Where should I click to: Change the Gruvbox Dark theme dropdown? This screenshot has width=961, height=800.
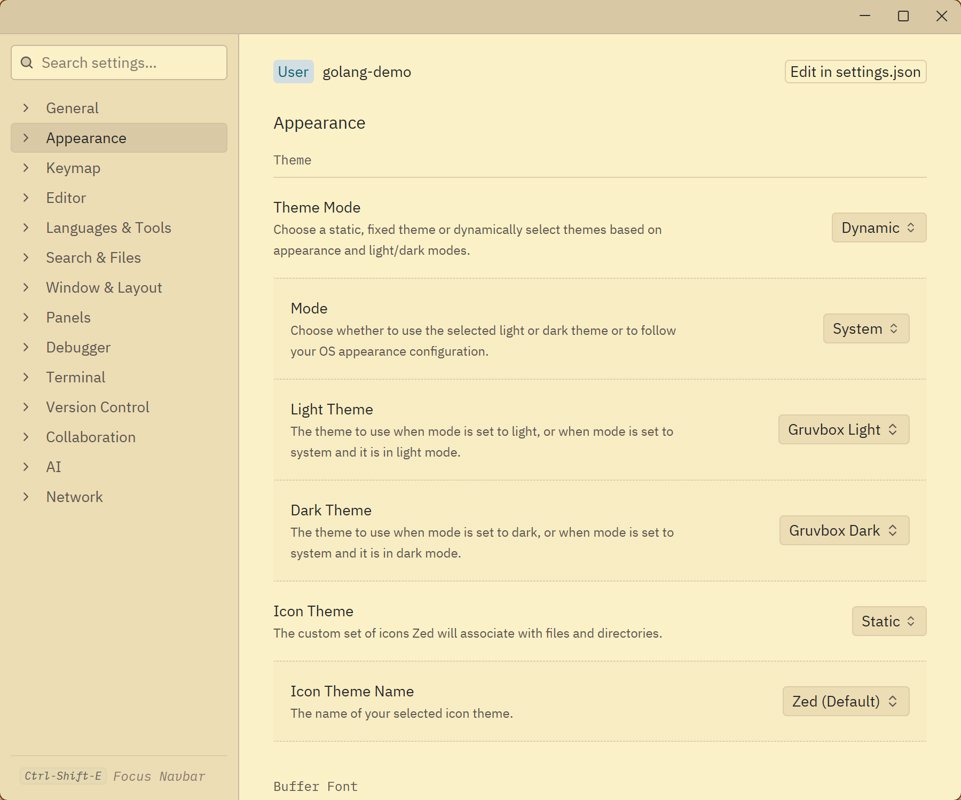pyautogui.click(x=843, y=531)
